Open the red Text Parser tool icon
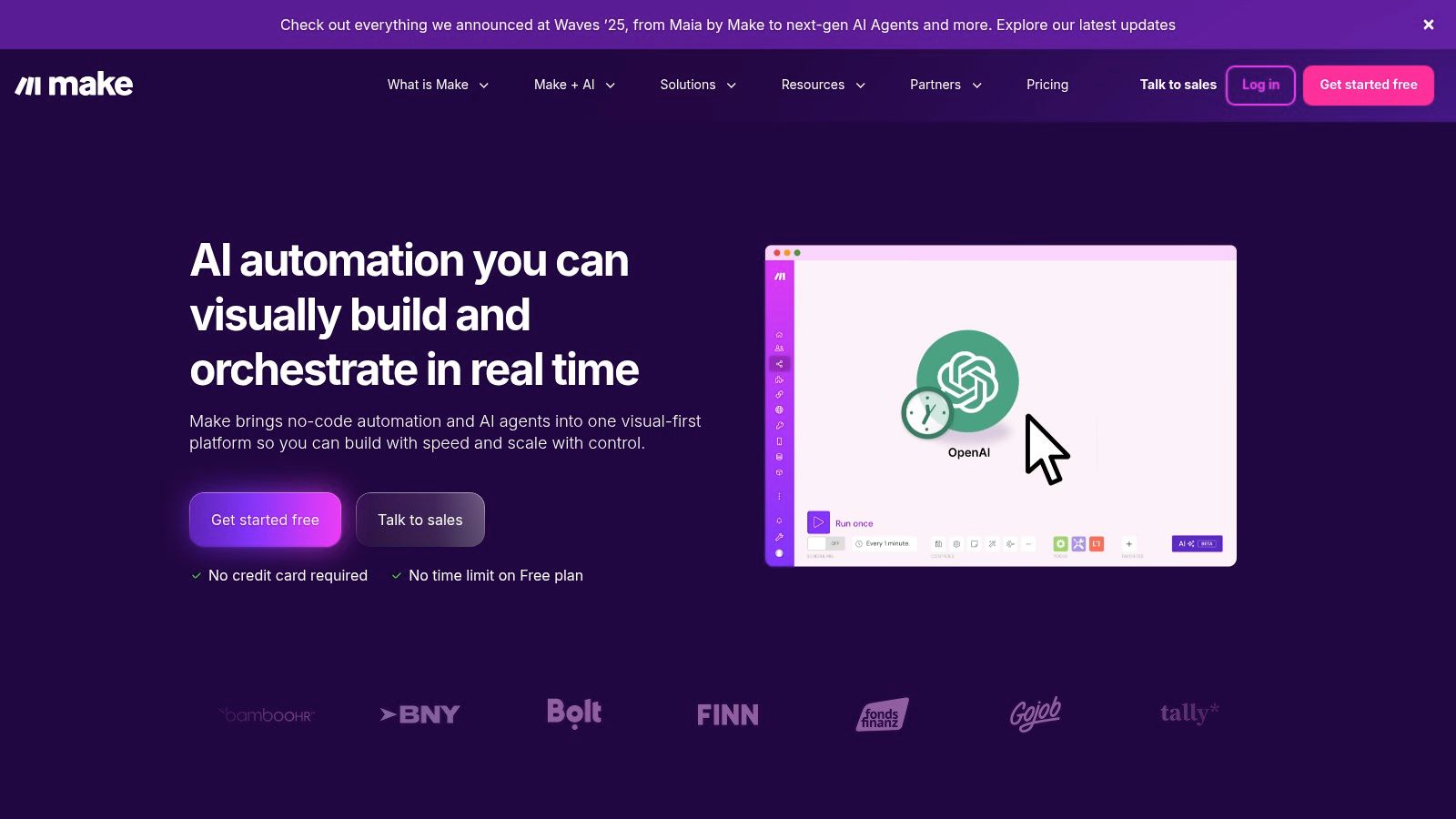1456x819 pixels. 1097,543
